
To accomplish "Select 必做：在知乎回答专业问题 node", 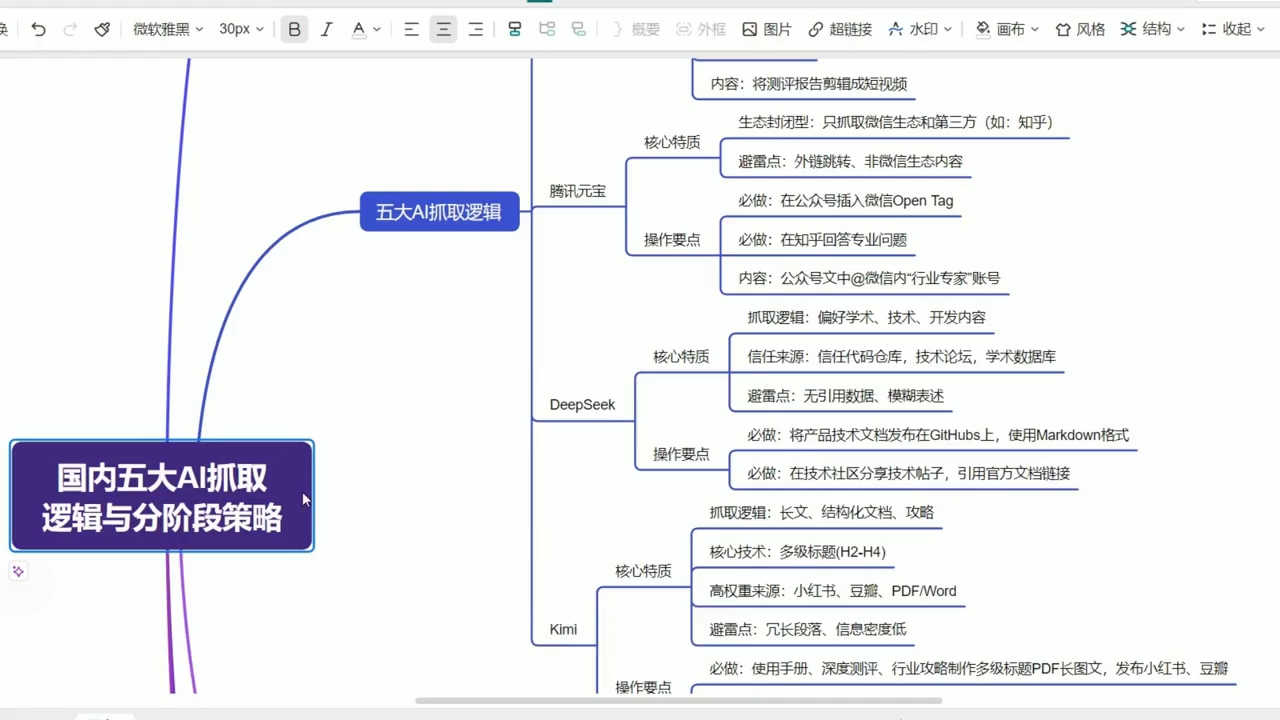I will (x=823, y=240).
